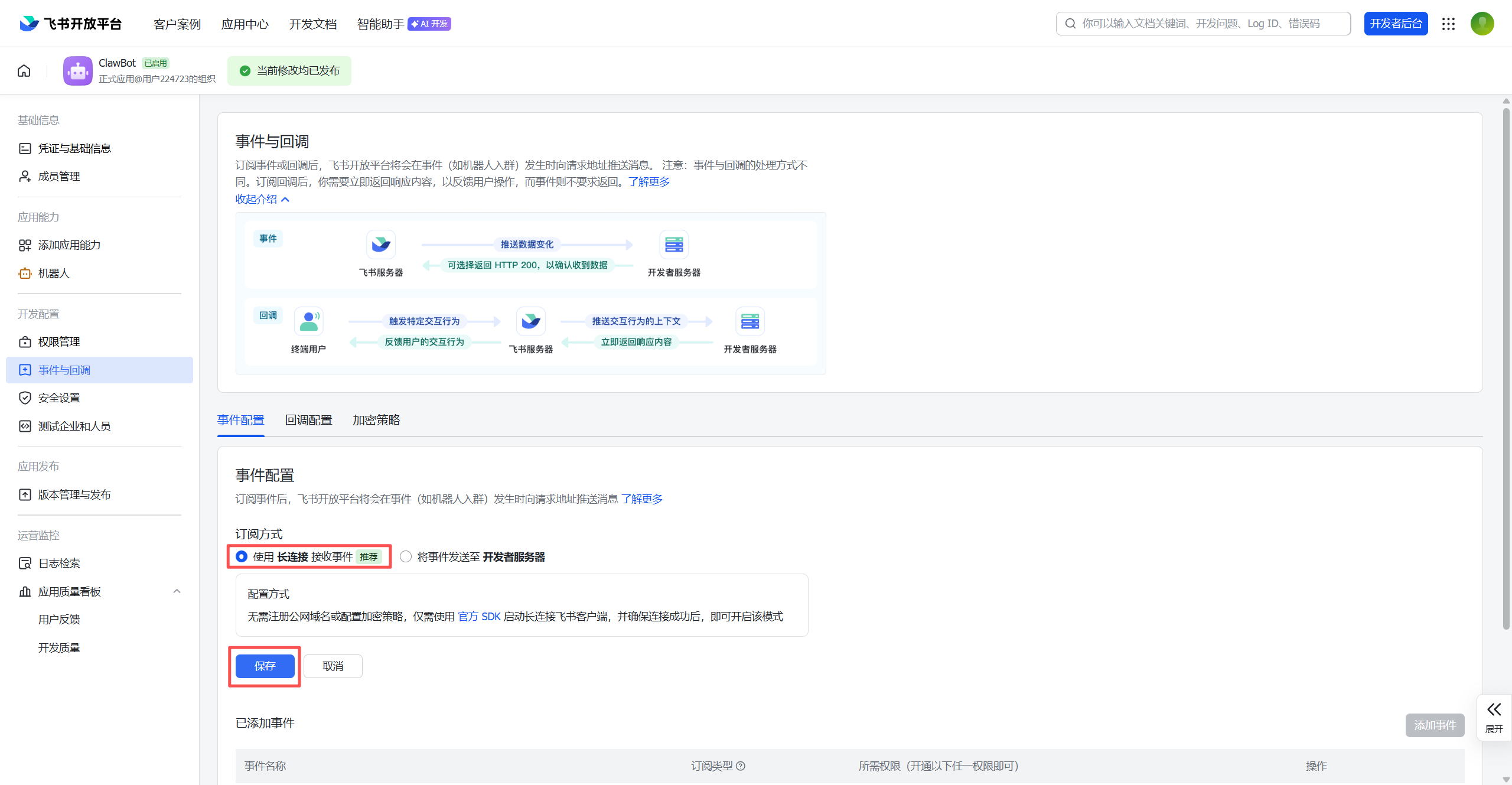This screenshot has width=1512, height=785.
Task: Switch to the 加密策略 tab
Action: click(x=376, y=420)
